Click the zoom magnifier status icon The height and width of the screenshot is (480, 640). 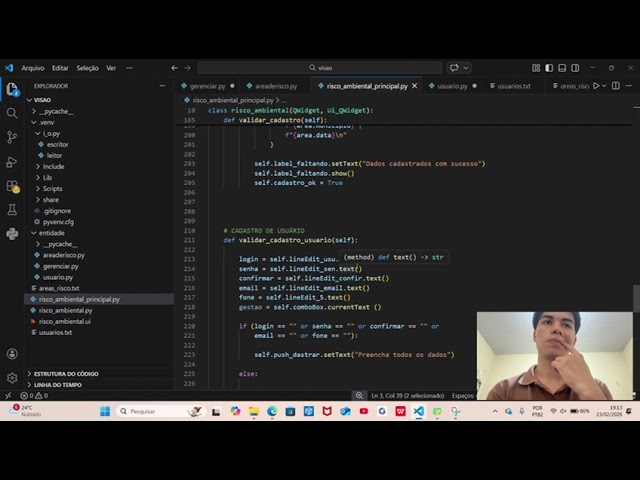click(x=359, y=396)
